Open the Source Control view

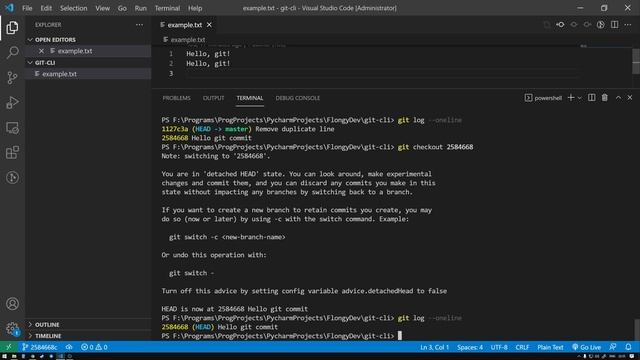12,78
